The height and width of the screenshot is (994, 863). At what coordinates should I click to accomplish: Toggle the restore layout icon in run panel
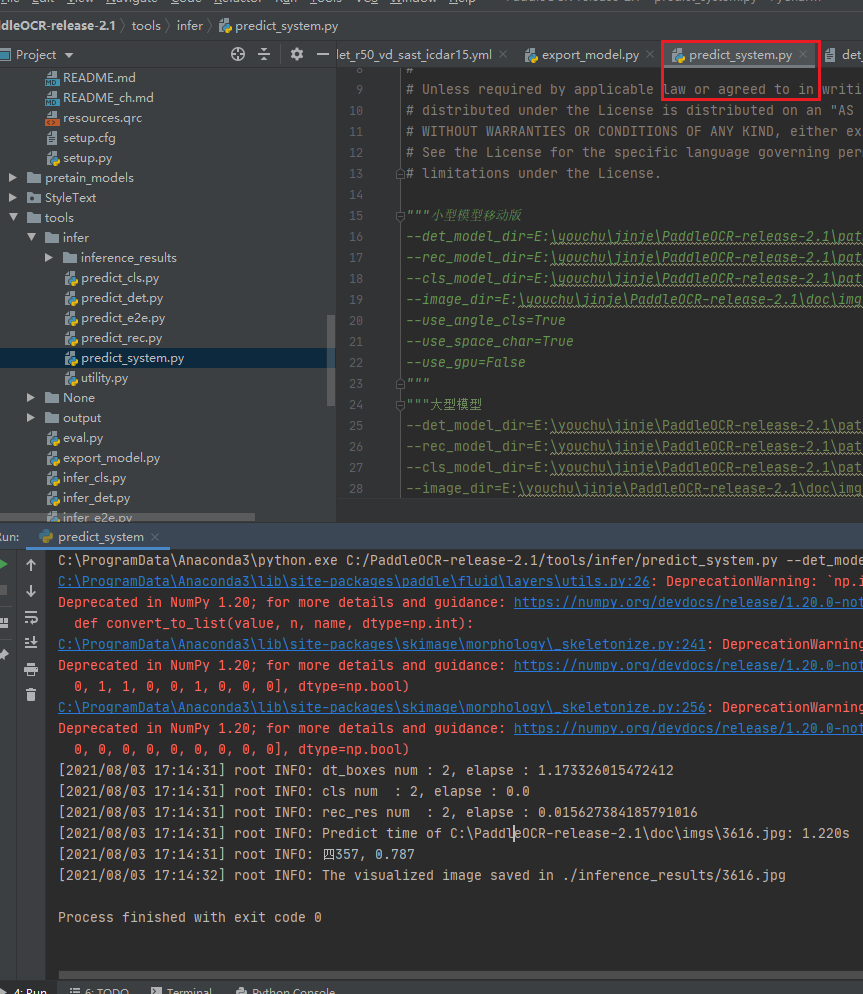coord(5,620)
